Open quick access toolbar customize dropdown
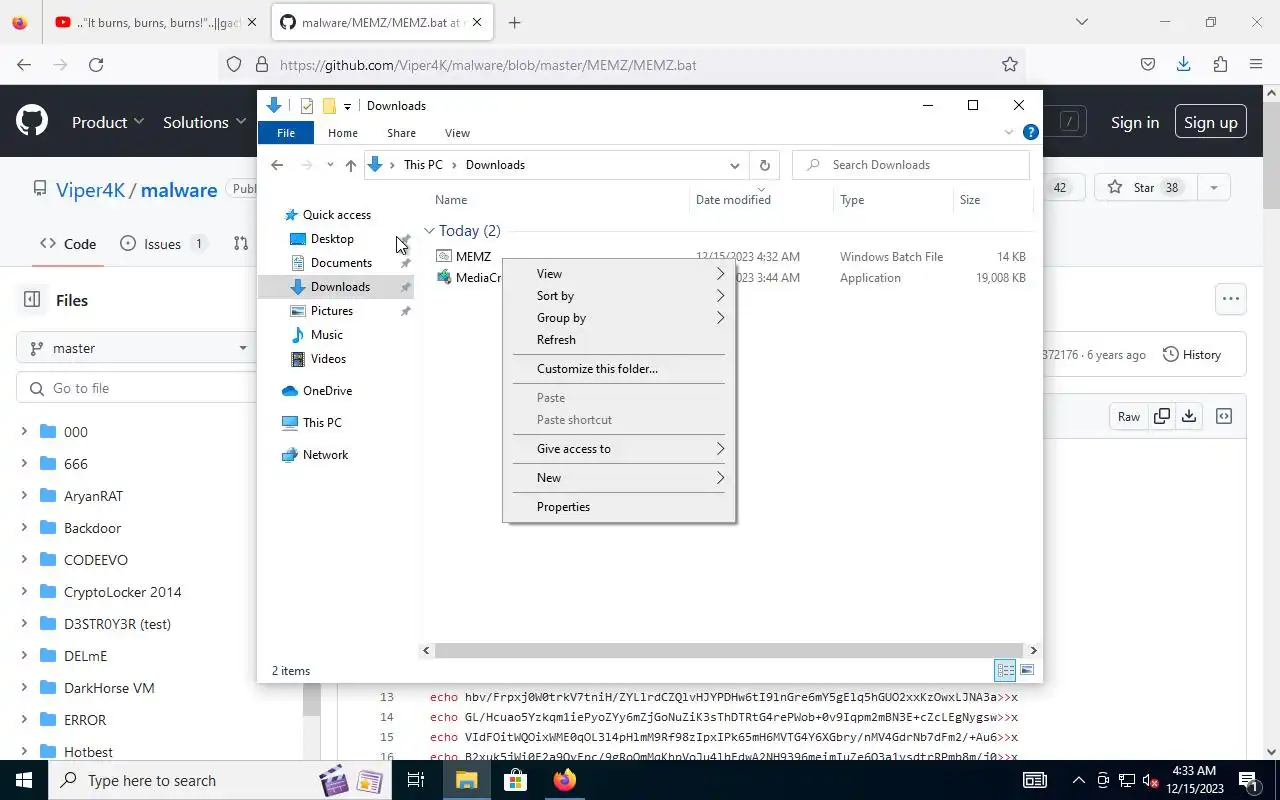 tap(347, 106)
